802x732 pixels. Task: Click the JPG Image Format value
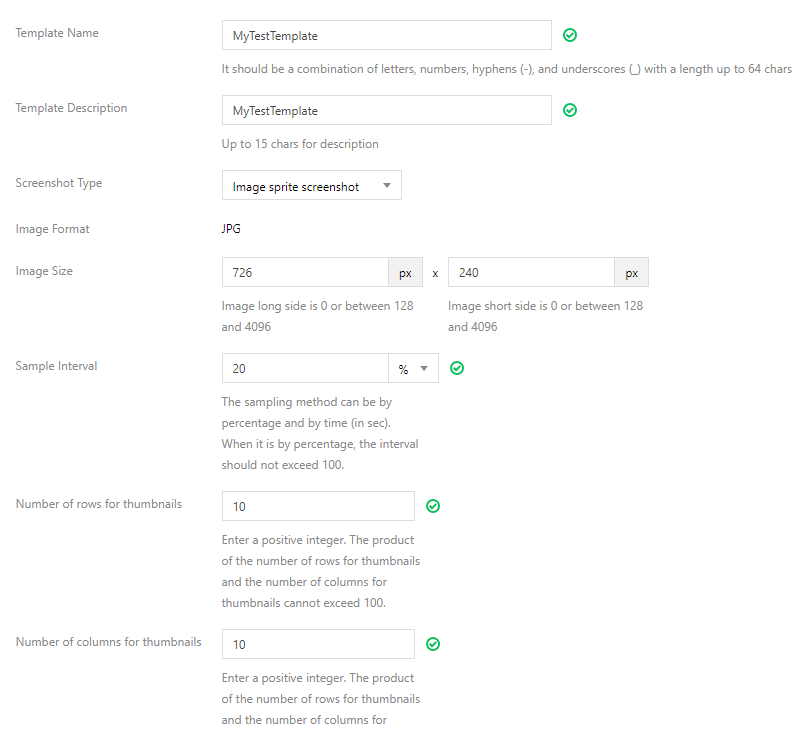coord(231,229)
